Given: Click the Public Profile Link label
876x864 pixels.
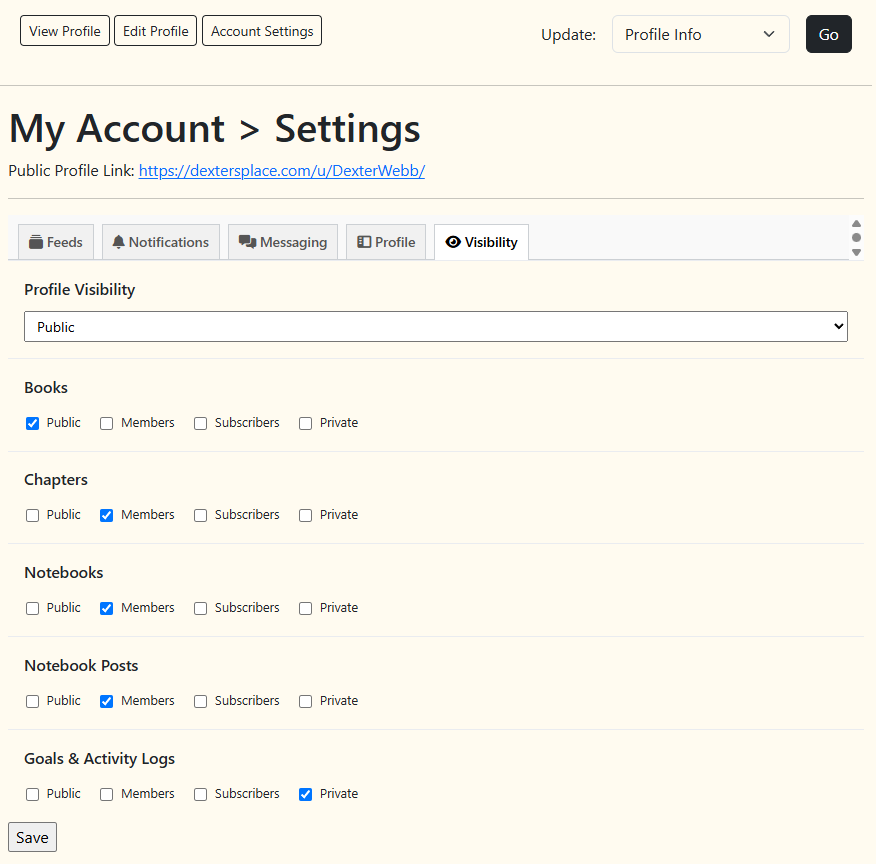Looking at the screenshot, I should click(x=72, y=170).
